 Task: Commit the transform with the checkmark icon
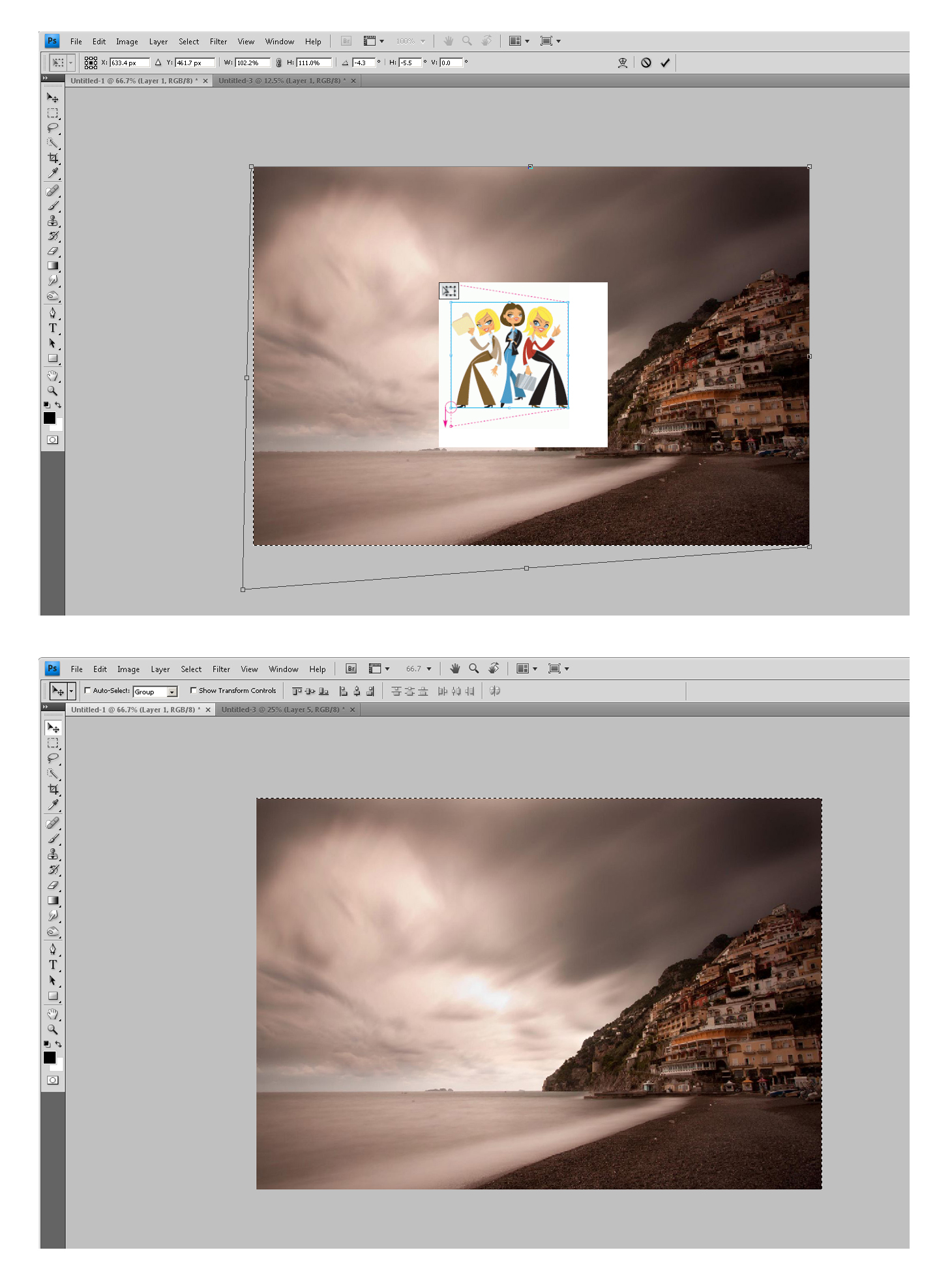(665, 63)
